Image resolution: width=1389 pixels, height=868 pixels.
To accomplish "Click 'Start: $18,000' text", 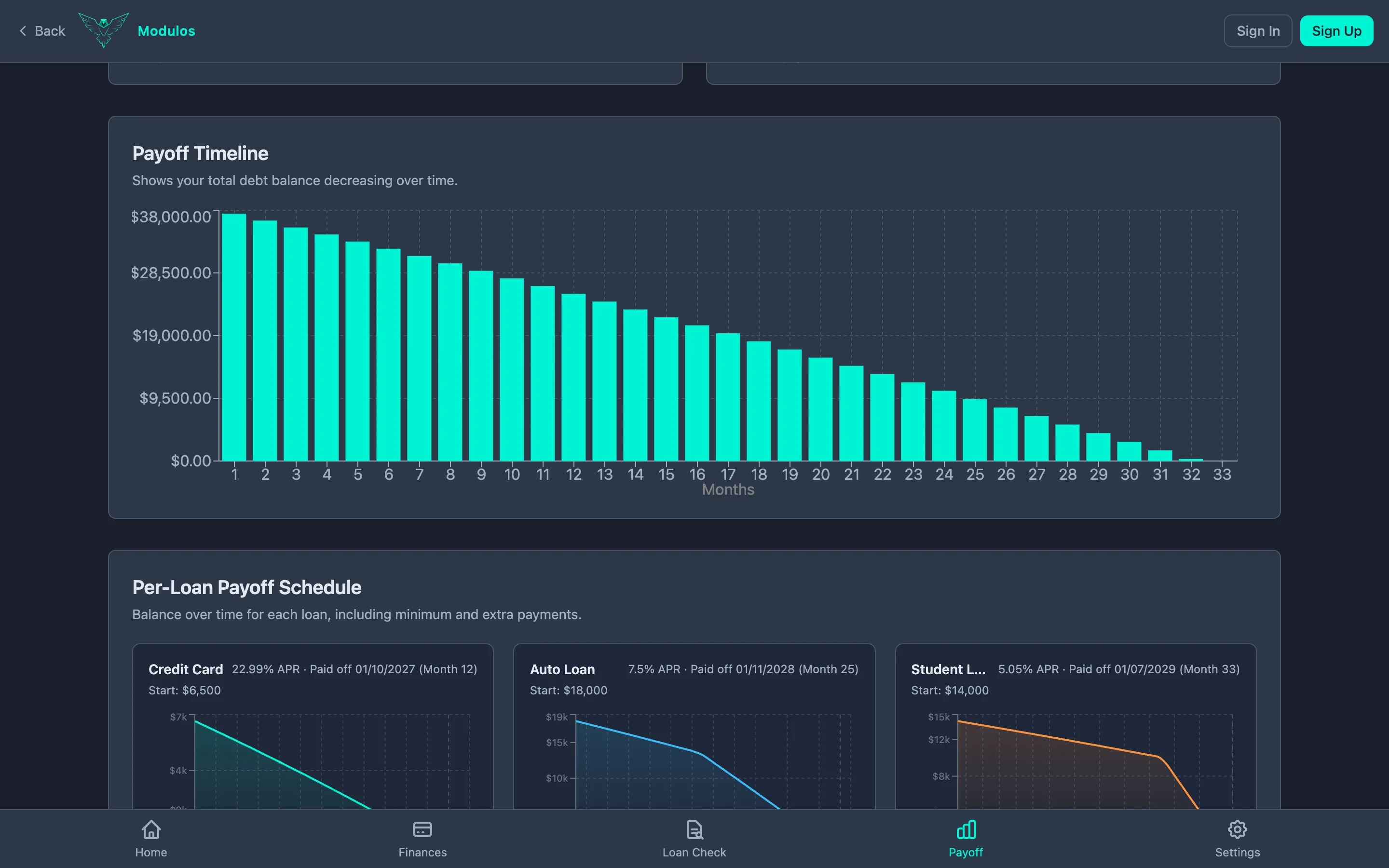I will pyautogui.click(x=569, y=691).
